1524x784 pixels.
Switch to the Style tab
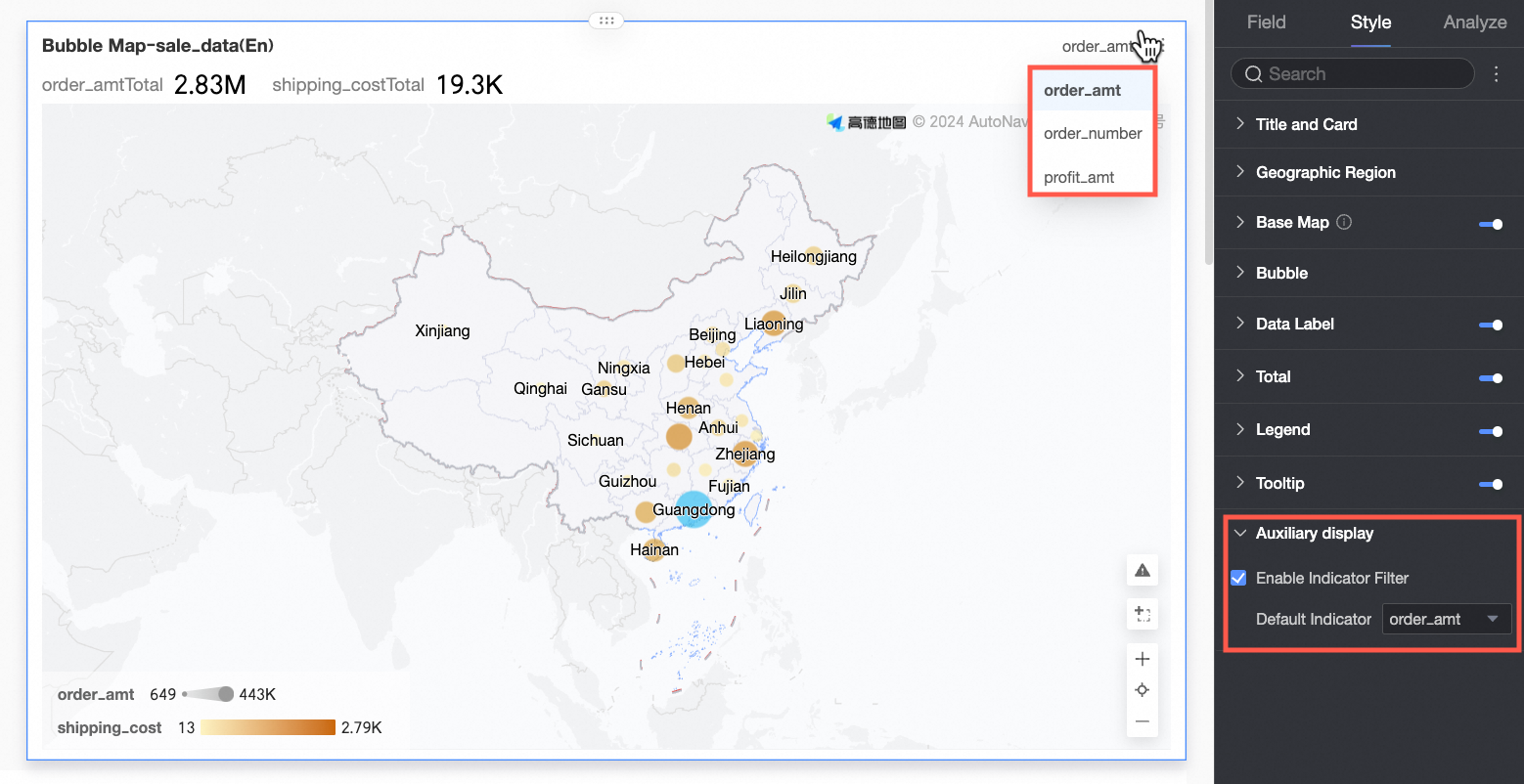(x=1370, y=22)
